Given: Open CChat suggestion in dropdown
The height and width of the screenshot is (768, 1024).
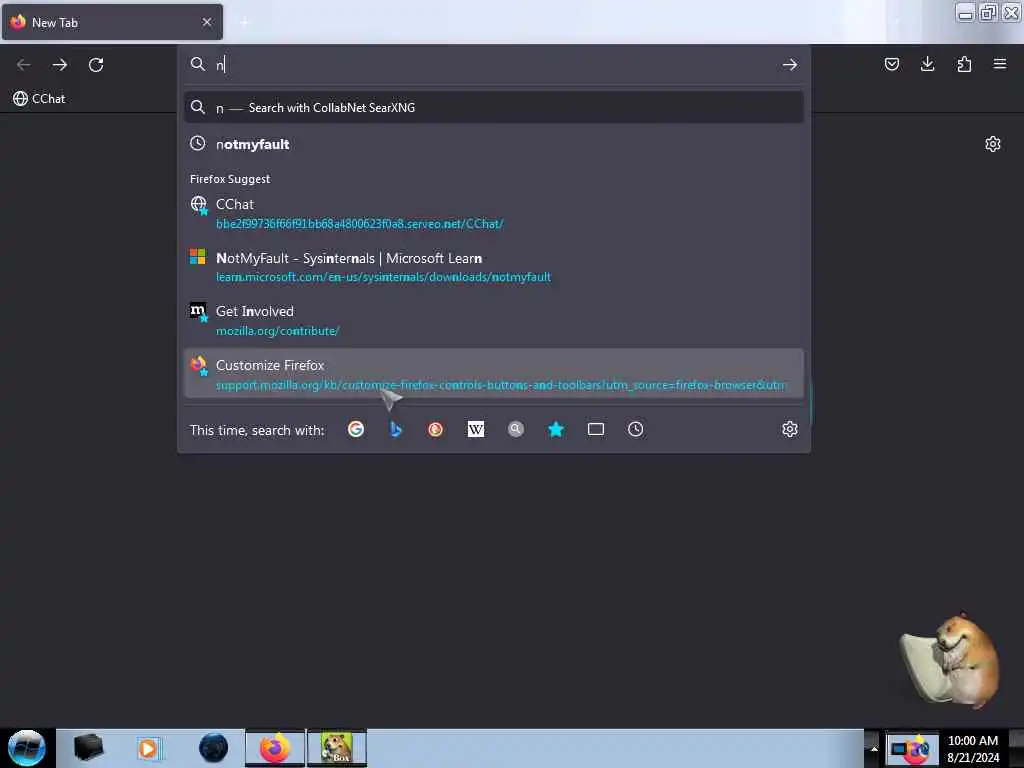Looking at the screenshot, I should tap(494, 214).
